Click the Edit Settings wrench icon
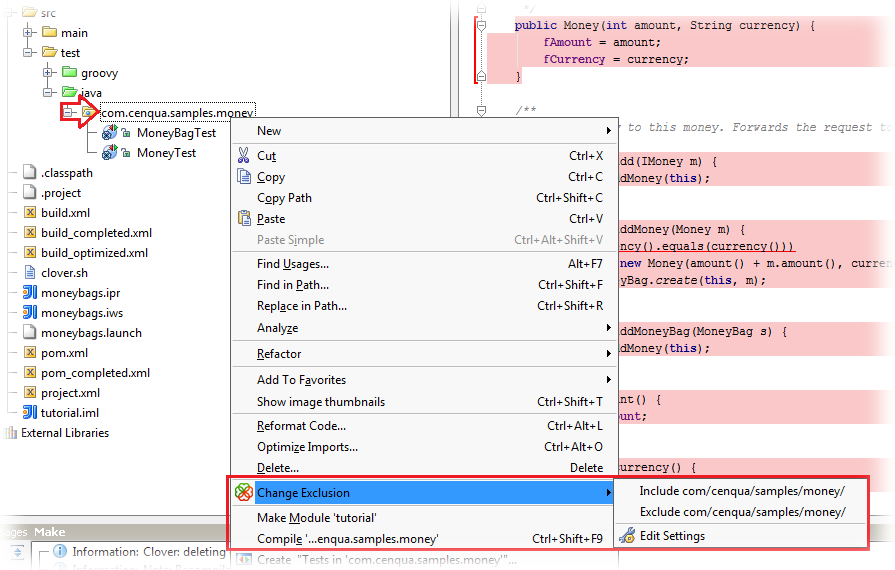 pyautogui.click(x=627, y=536)
